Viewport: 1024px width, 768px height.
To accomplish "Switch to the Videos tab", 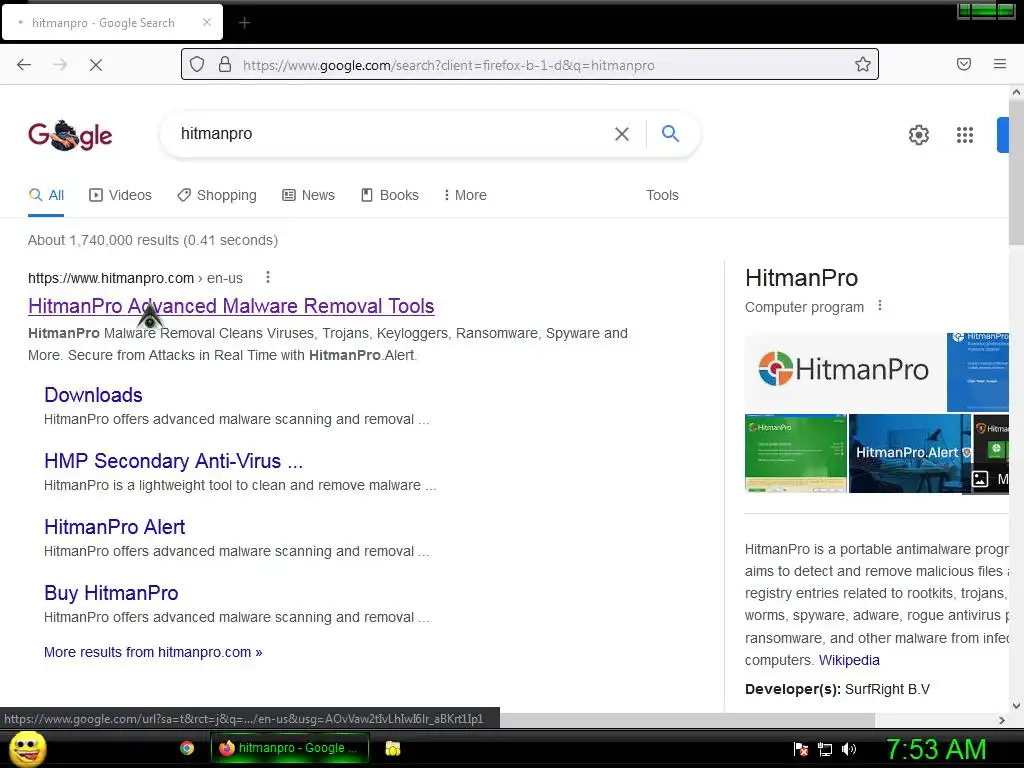I will click(120, 195).
